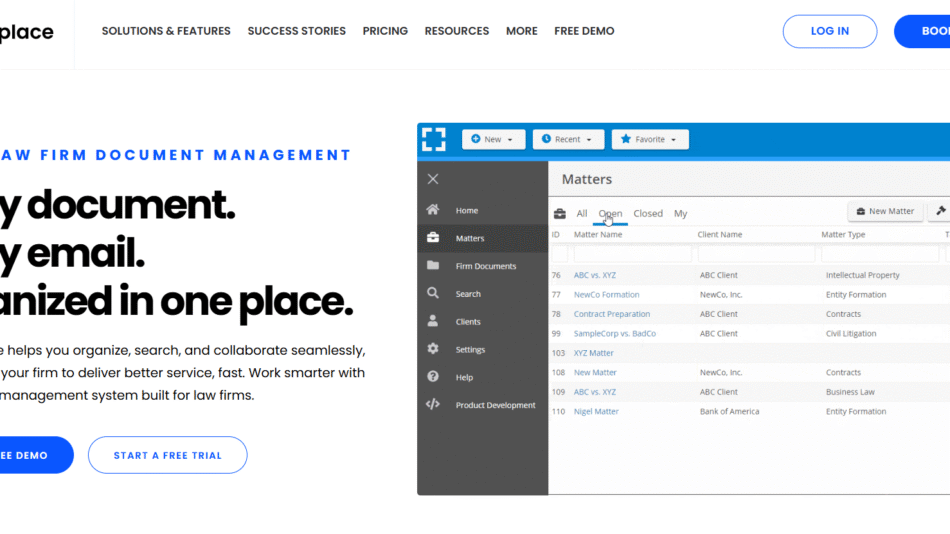Switch to the Closed matters tab
The image size is (950, 534).
(x=647, y=213)
